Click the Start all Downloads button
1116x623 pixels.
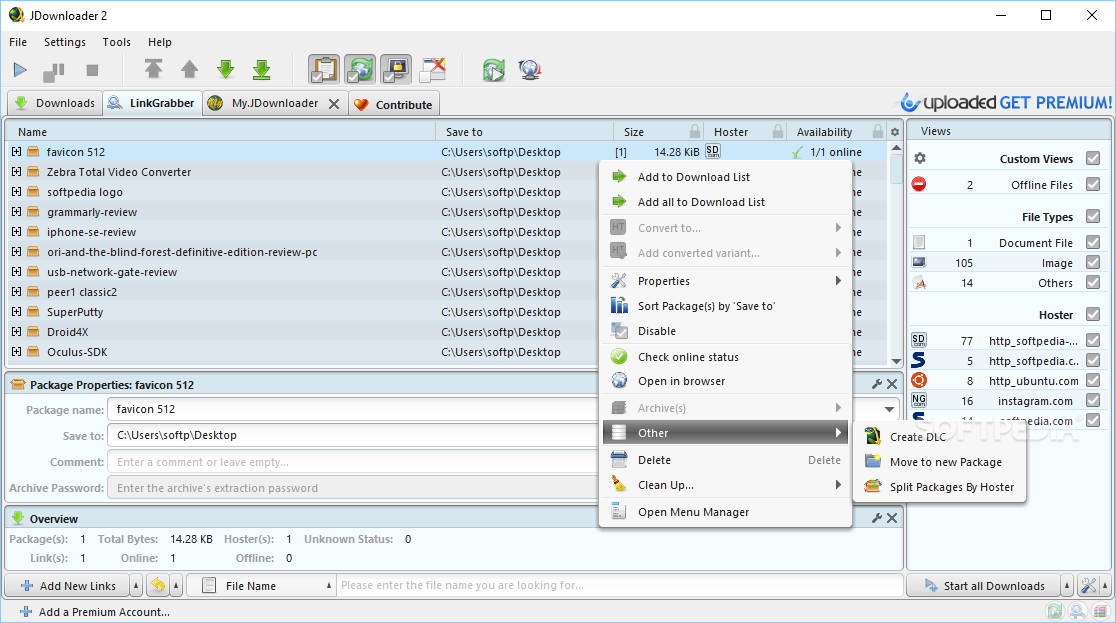tap(984, 585)
